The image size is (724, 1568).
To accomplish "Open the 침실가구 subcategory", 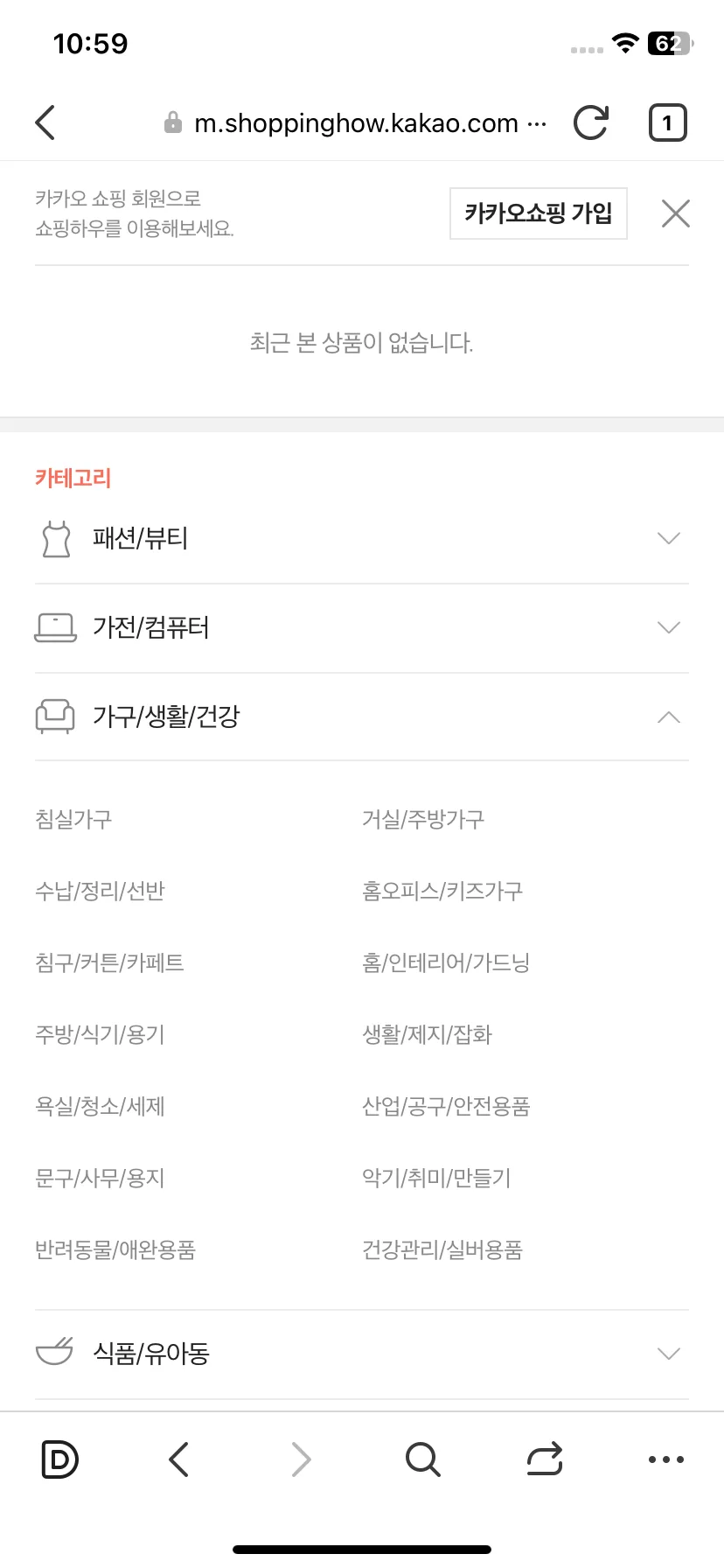I will click(73, 819).
